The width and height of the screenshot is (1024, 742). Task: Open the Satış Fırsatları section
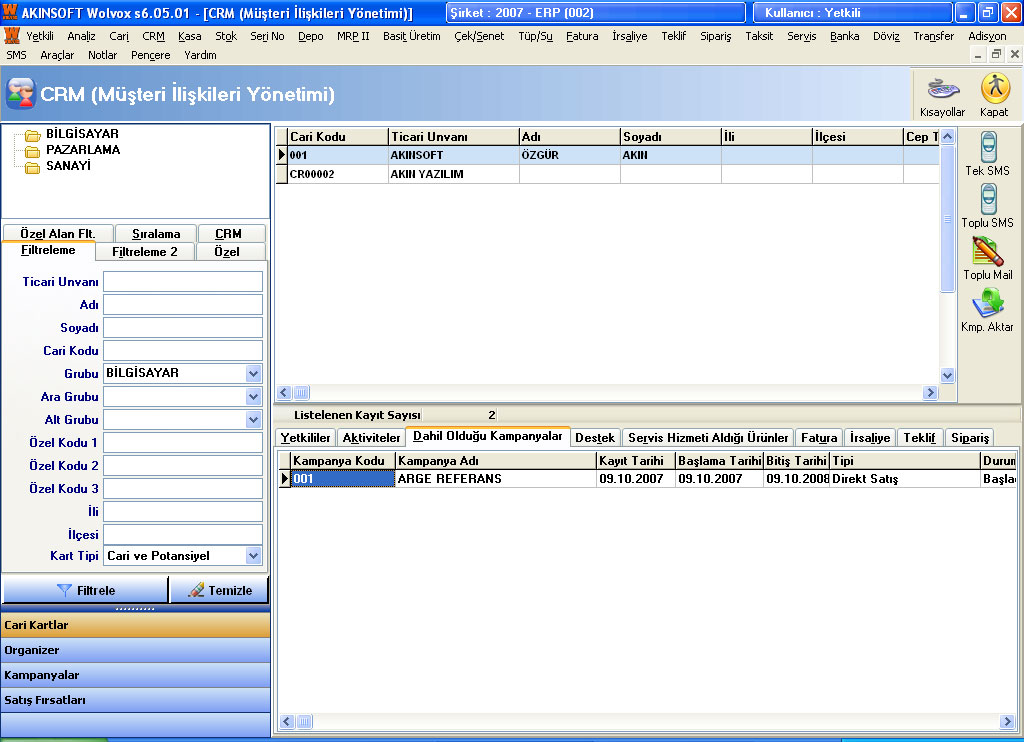click(x=135, y=700)
